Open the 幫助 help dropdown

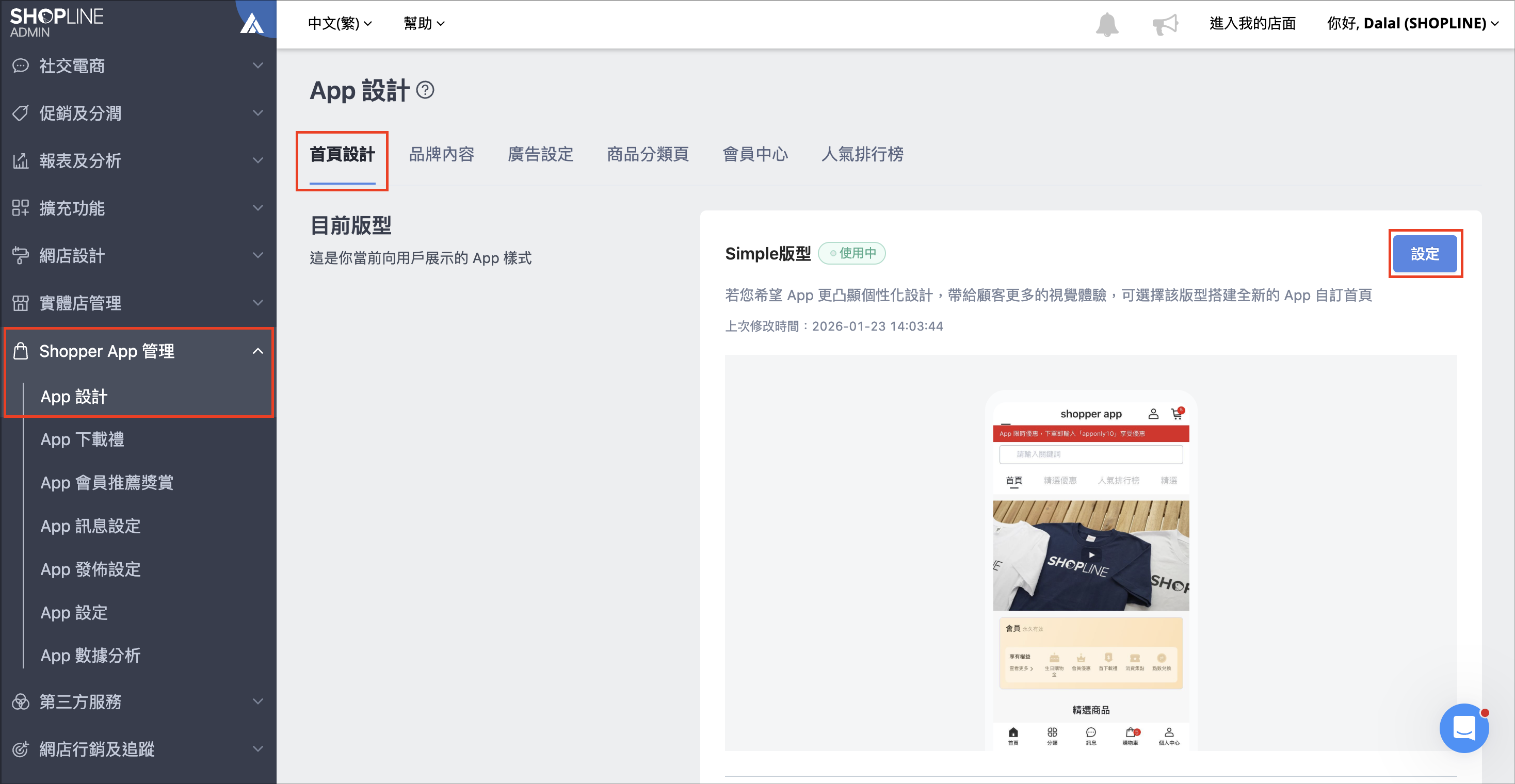click(424, 24)
